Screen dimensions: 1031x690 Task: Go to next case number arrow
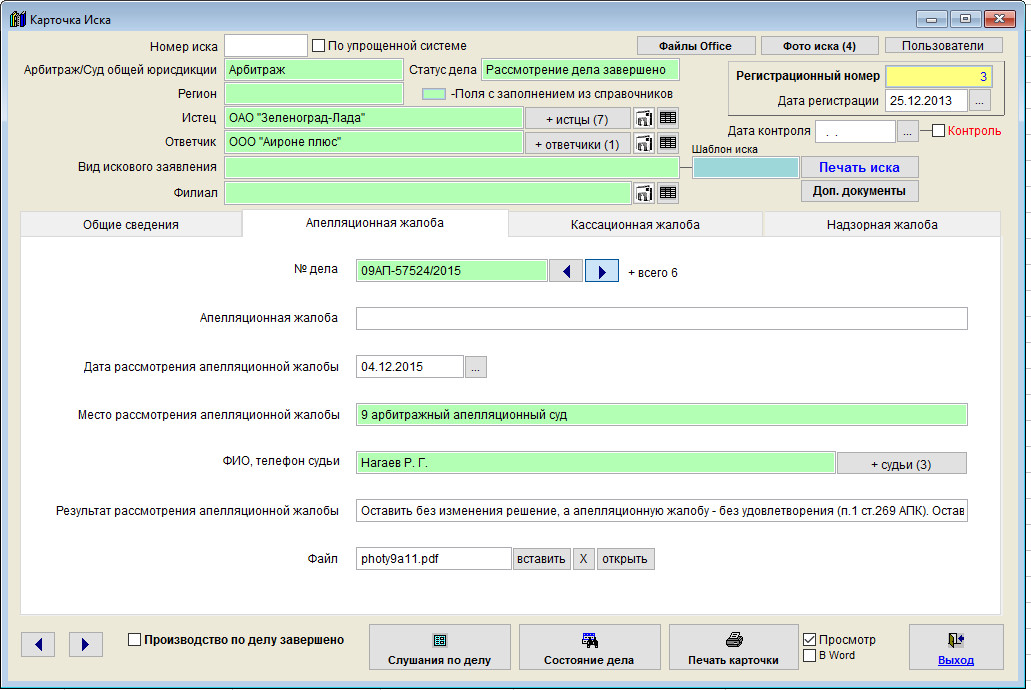click(x=601, y=271)
